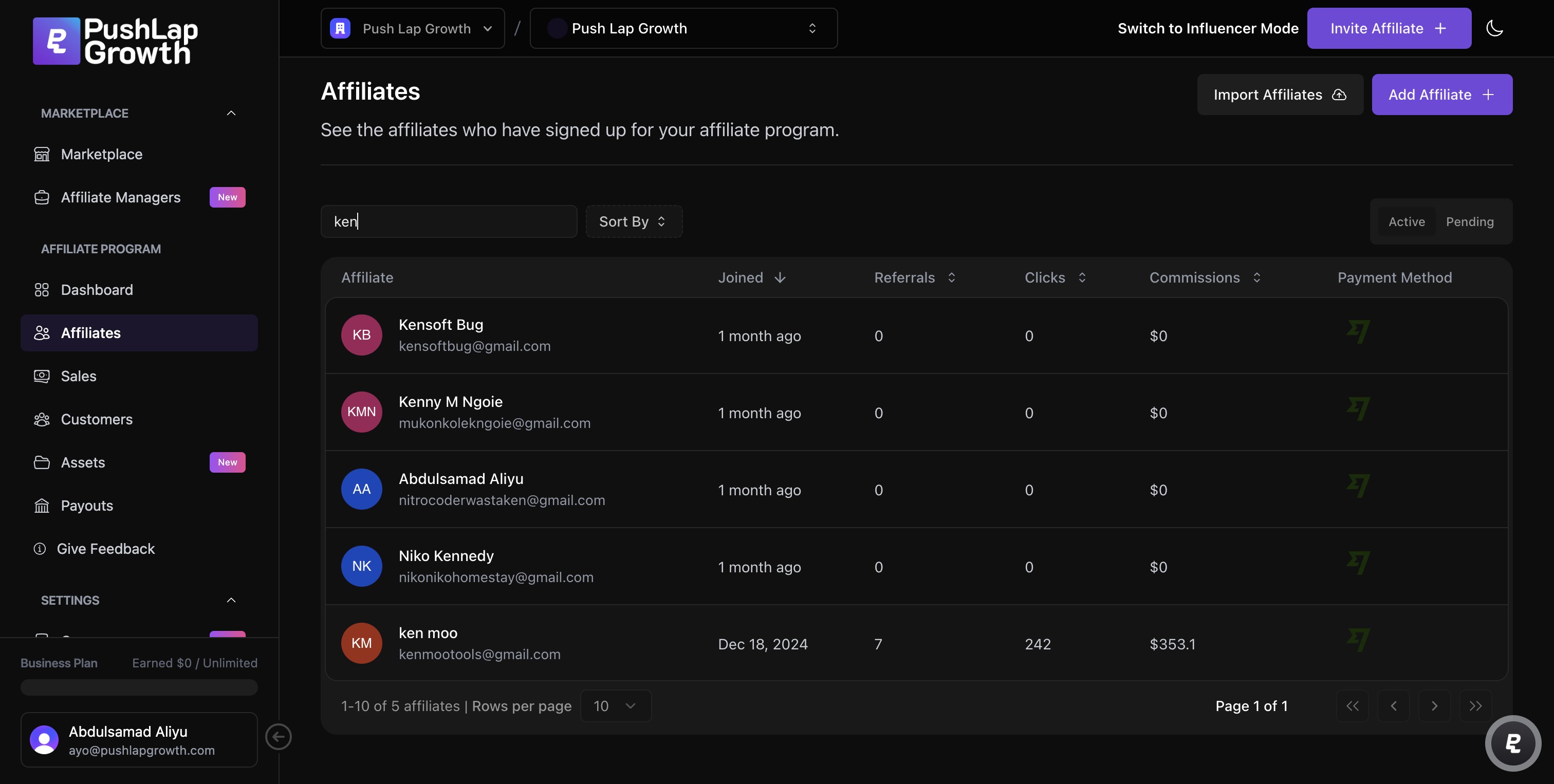
Task: Click Kenny M Ngoie payment method icon
Action: click(1359, 409)
